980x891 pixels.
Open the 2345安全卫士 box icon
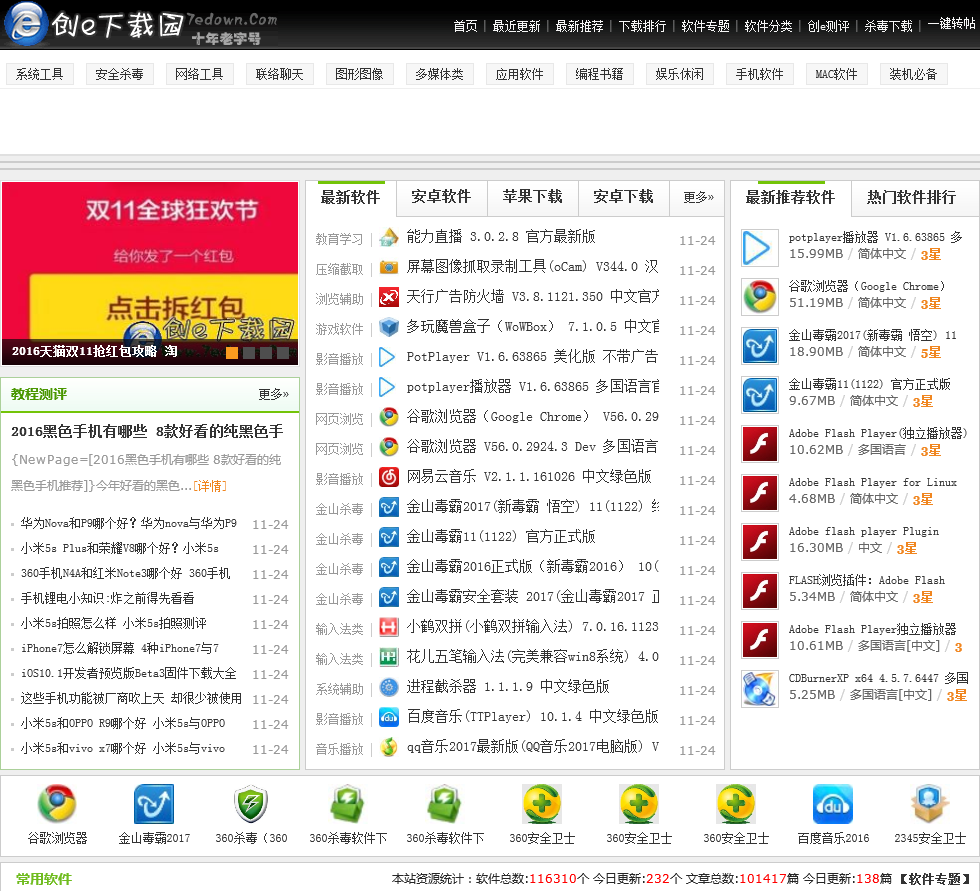point(929,804)
